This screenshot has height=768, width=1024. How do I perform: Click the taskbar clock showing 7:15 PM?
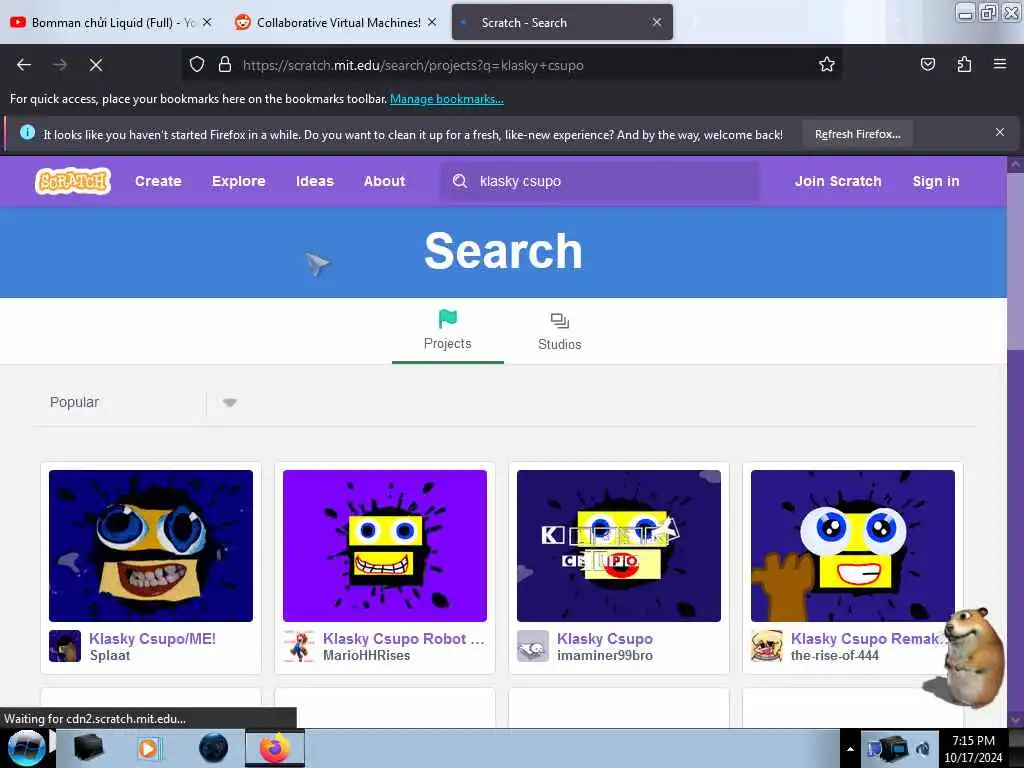click(973, 748)
